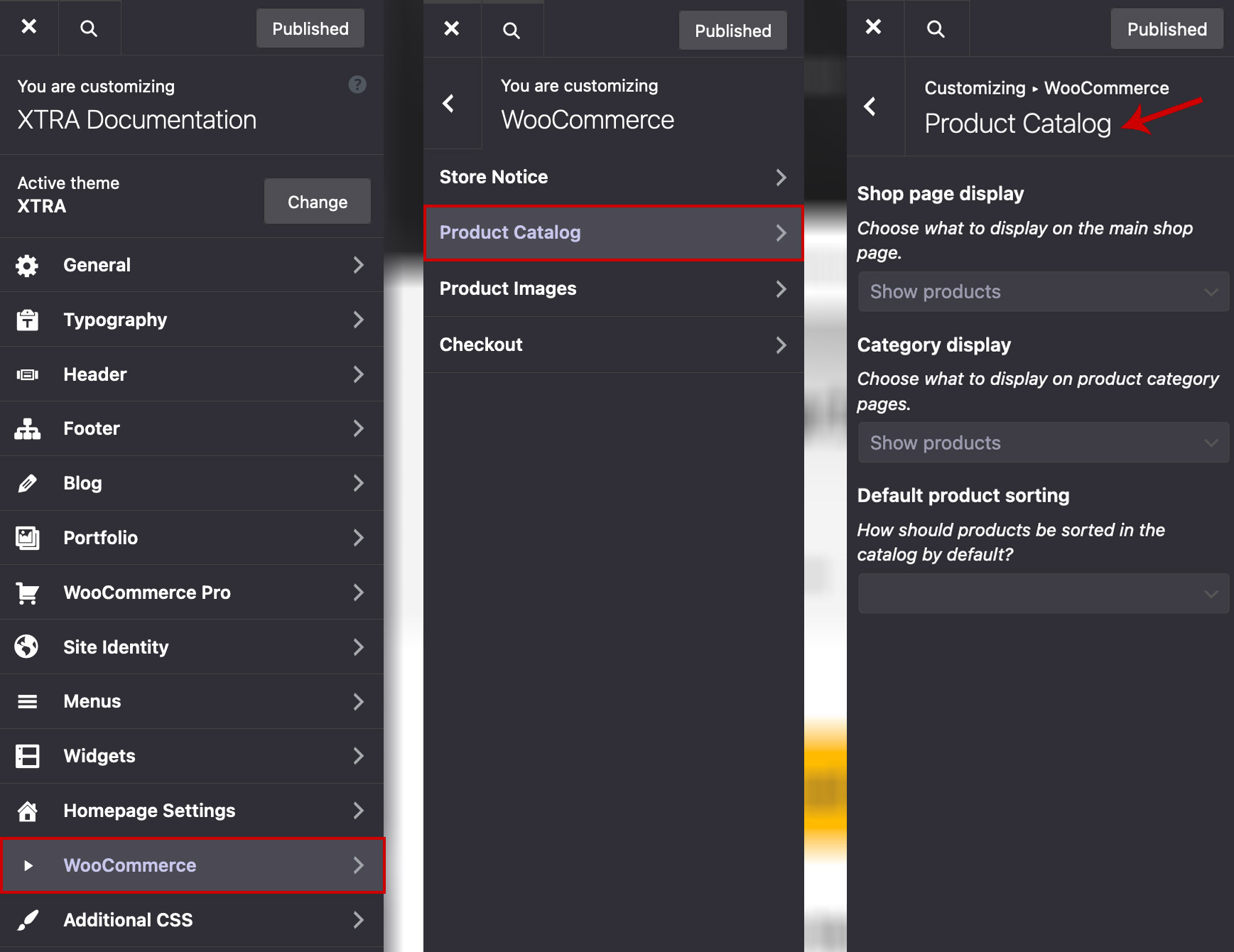Open the Store Notice section
Image resolution: width=1234 pixels, height=952 pixels.
612,178
